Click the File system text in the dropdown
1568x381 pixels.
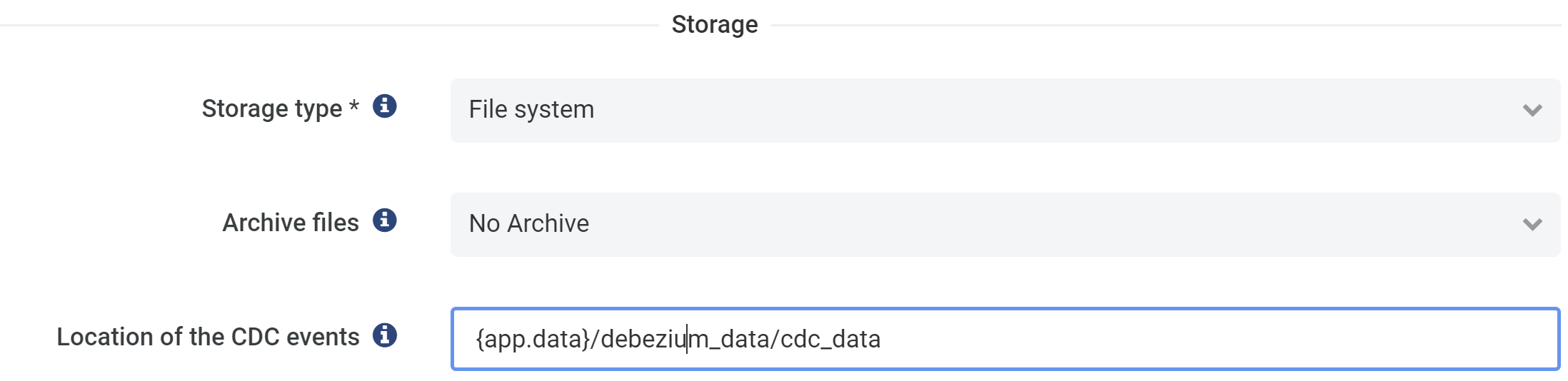531,110
